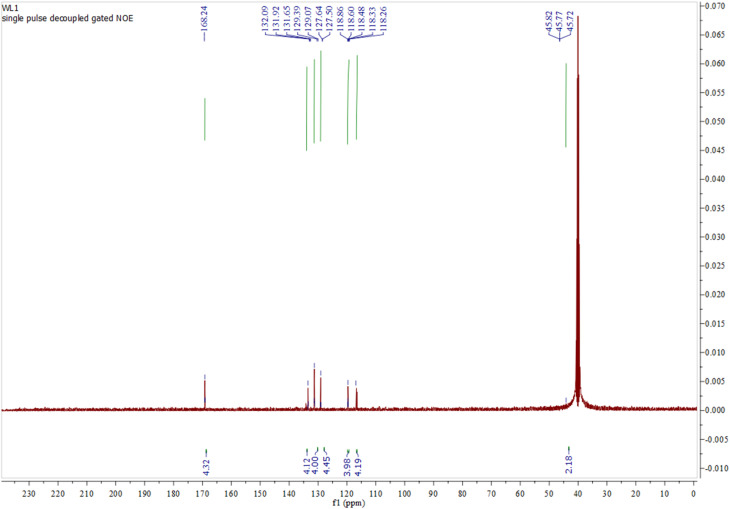Click the 100 tick label on ppm axis

405,494
